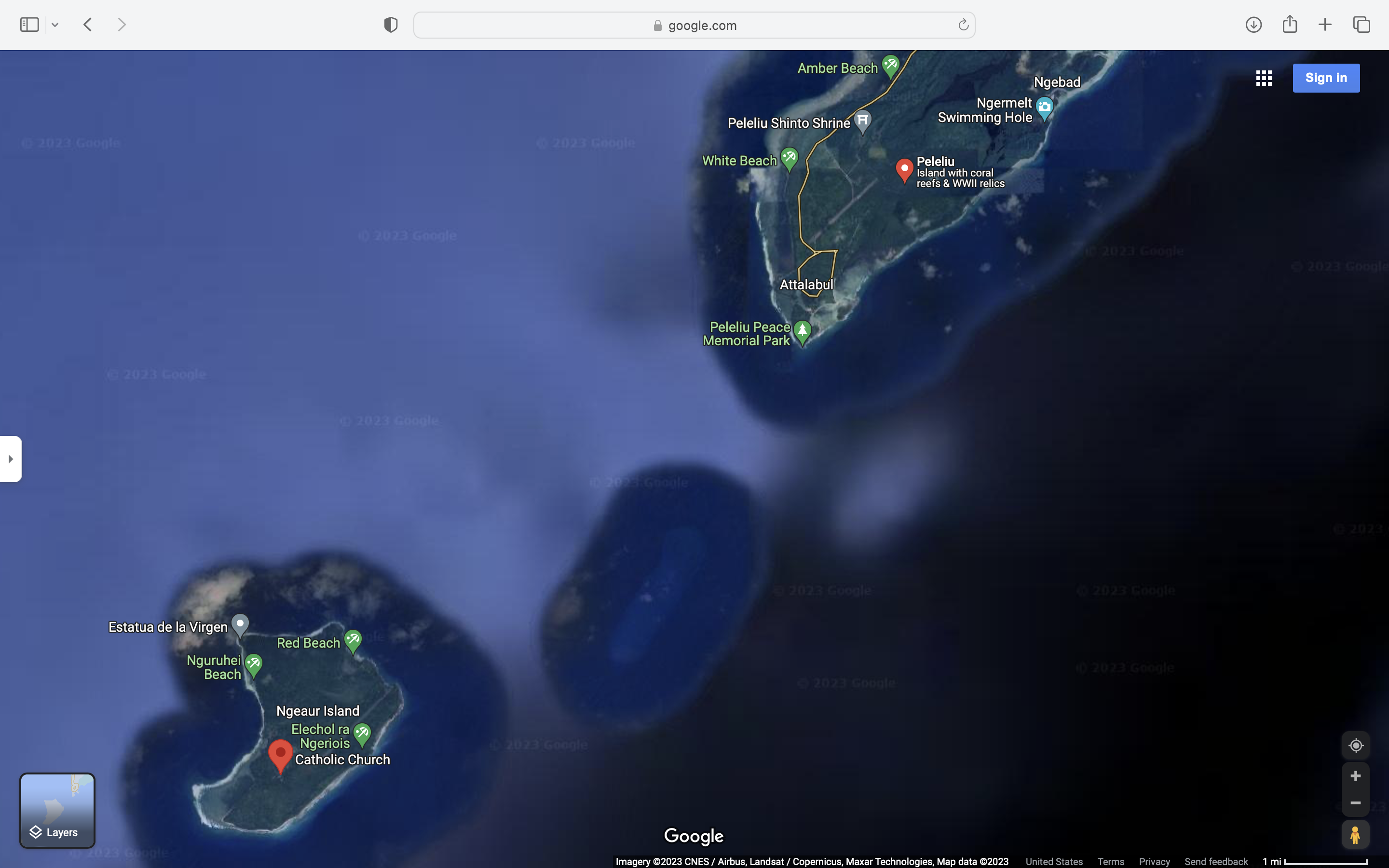Open the Safari Share menu
Viewport: 1389px width, 868px height.
(1289, 25)
